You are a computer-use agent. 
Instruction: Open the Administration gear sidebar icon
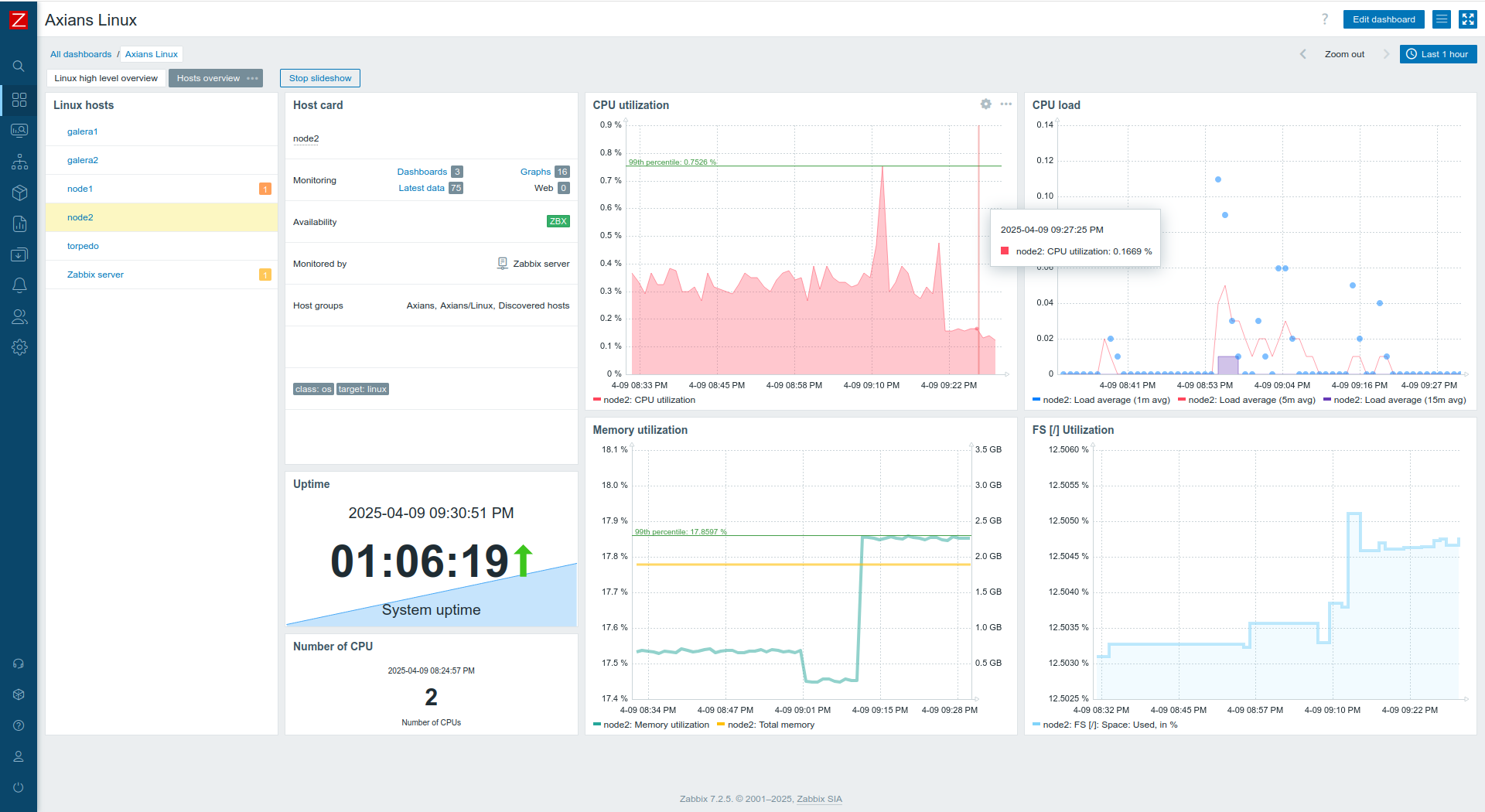coord(19,347)
